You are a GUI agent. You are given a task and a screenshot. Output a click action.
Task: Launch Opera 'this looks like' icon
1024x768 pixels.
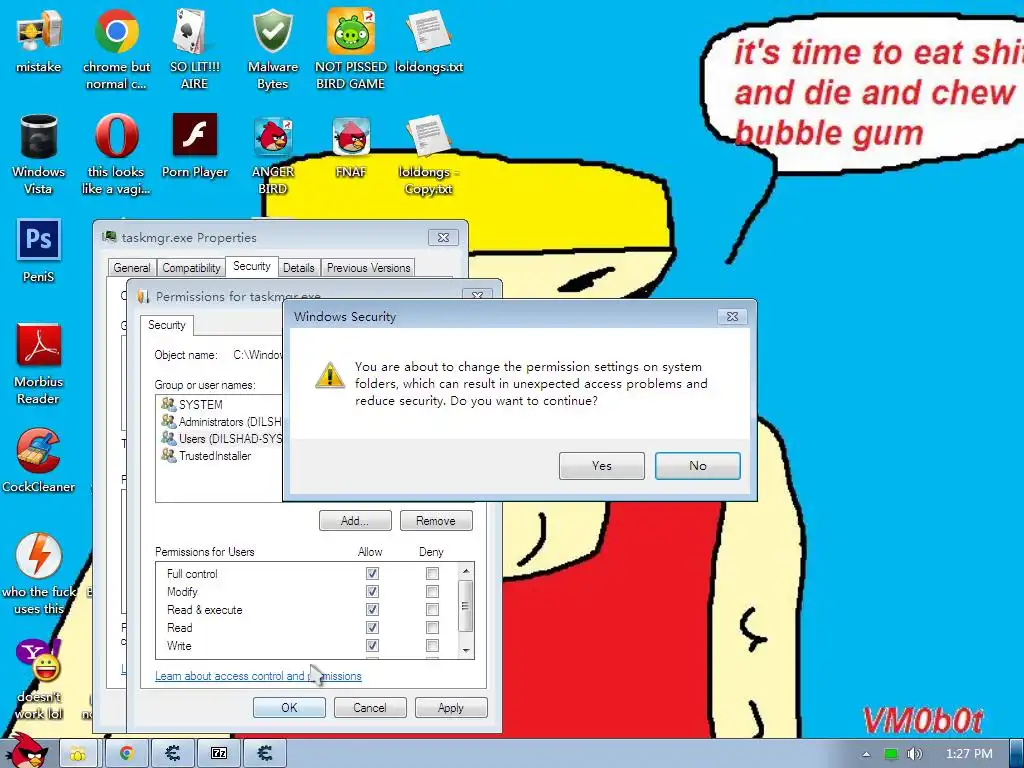(x=116, y=155)
